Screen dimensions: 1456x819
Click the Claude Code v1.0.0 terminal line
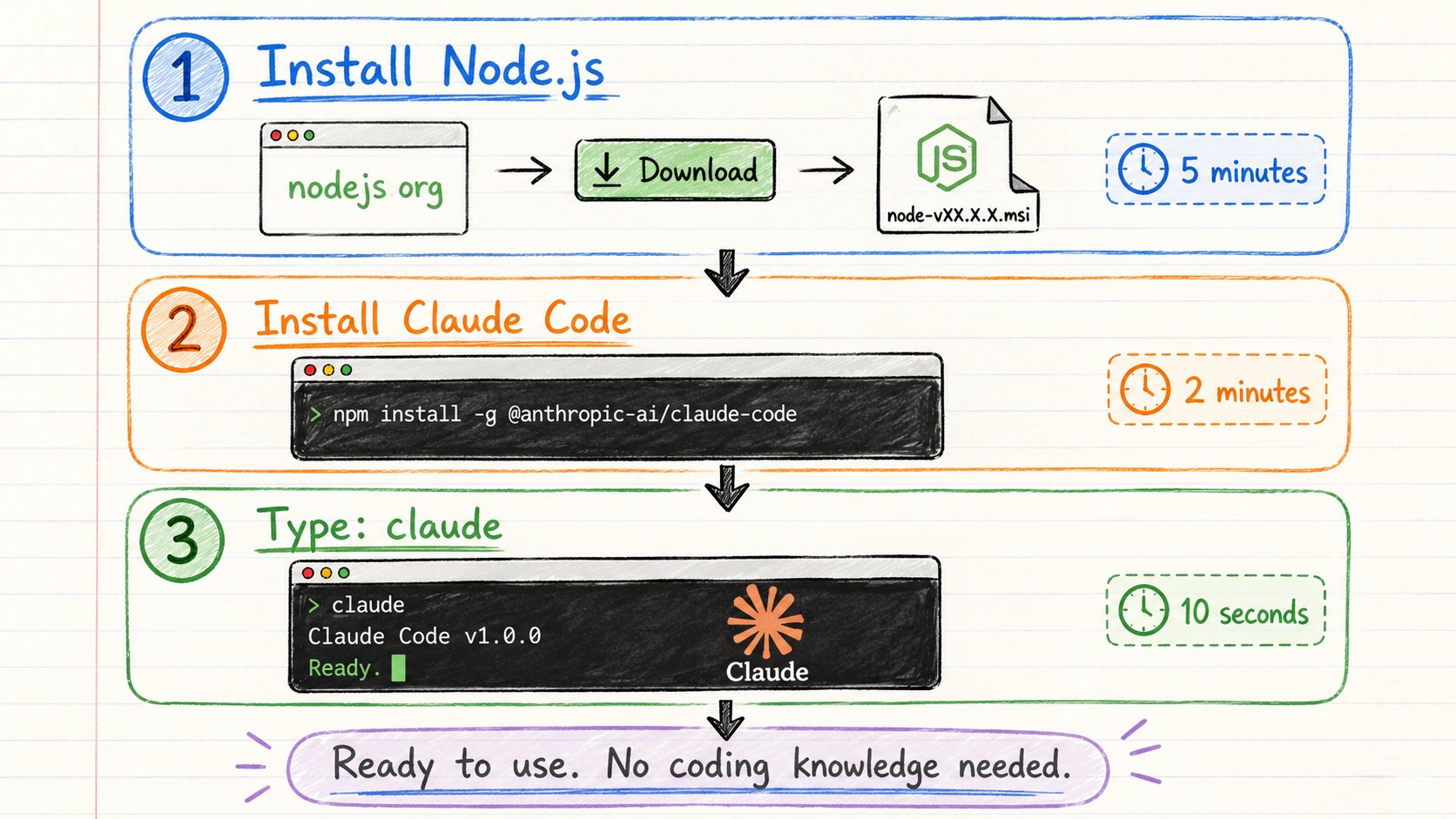424,636
